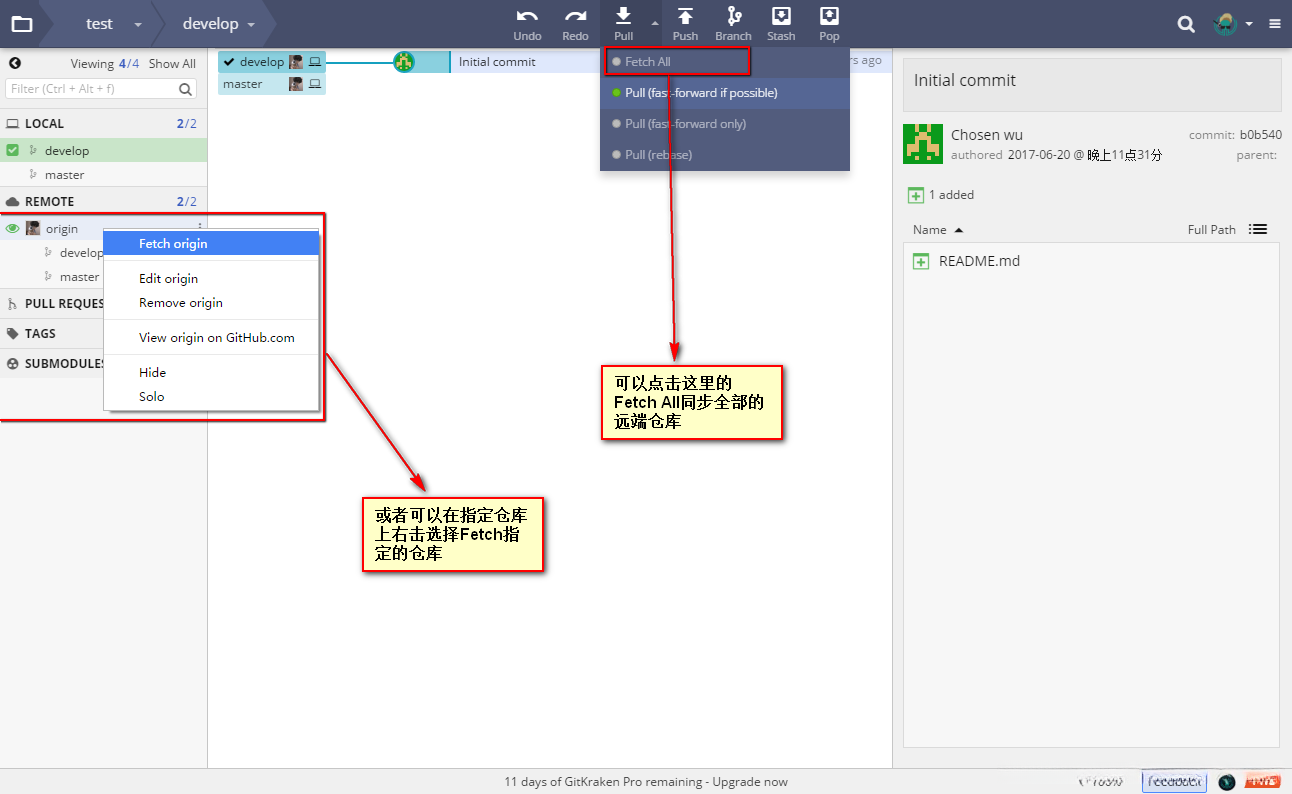Select 'Pull (fast-forward only)' option
This screenshot has height=794, width=1292.
click(725, 124)
